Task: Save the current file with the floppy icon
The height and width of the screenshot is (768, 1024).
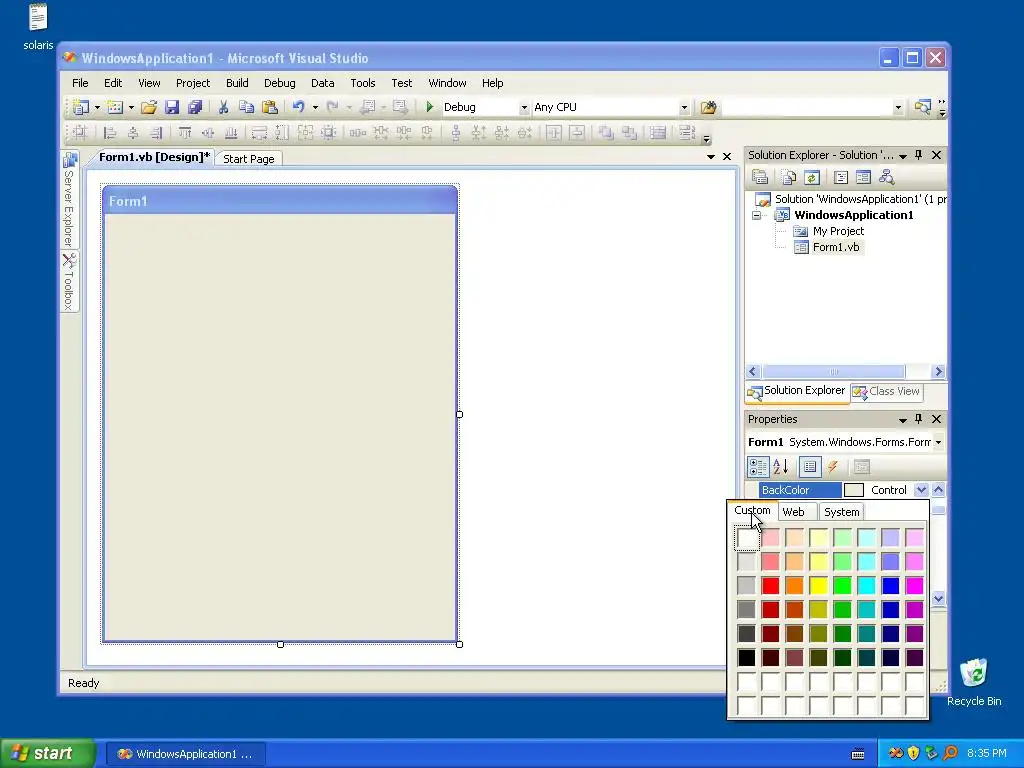Action: 172,107
